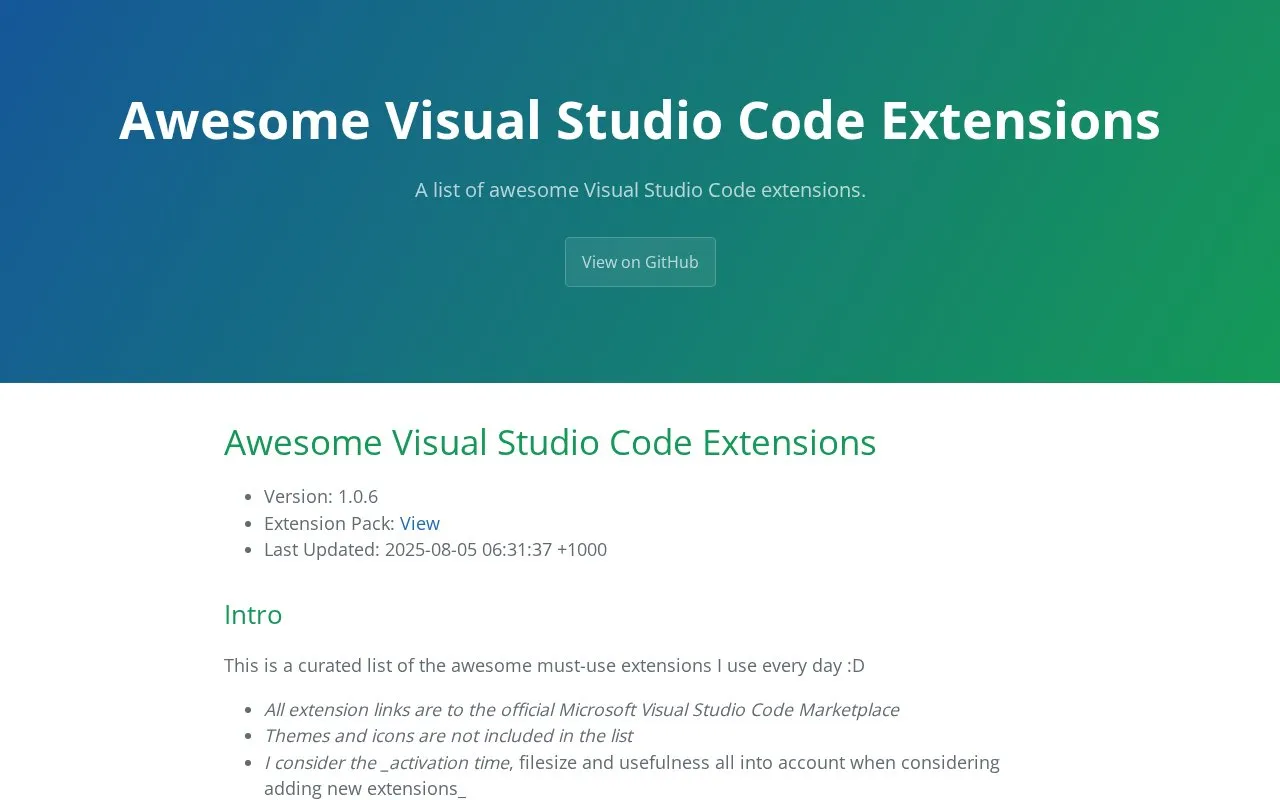Open the Extension Pack View link
This screenshot has width=1280, height=800.
(420, 523)
